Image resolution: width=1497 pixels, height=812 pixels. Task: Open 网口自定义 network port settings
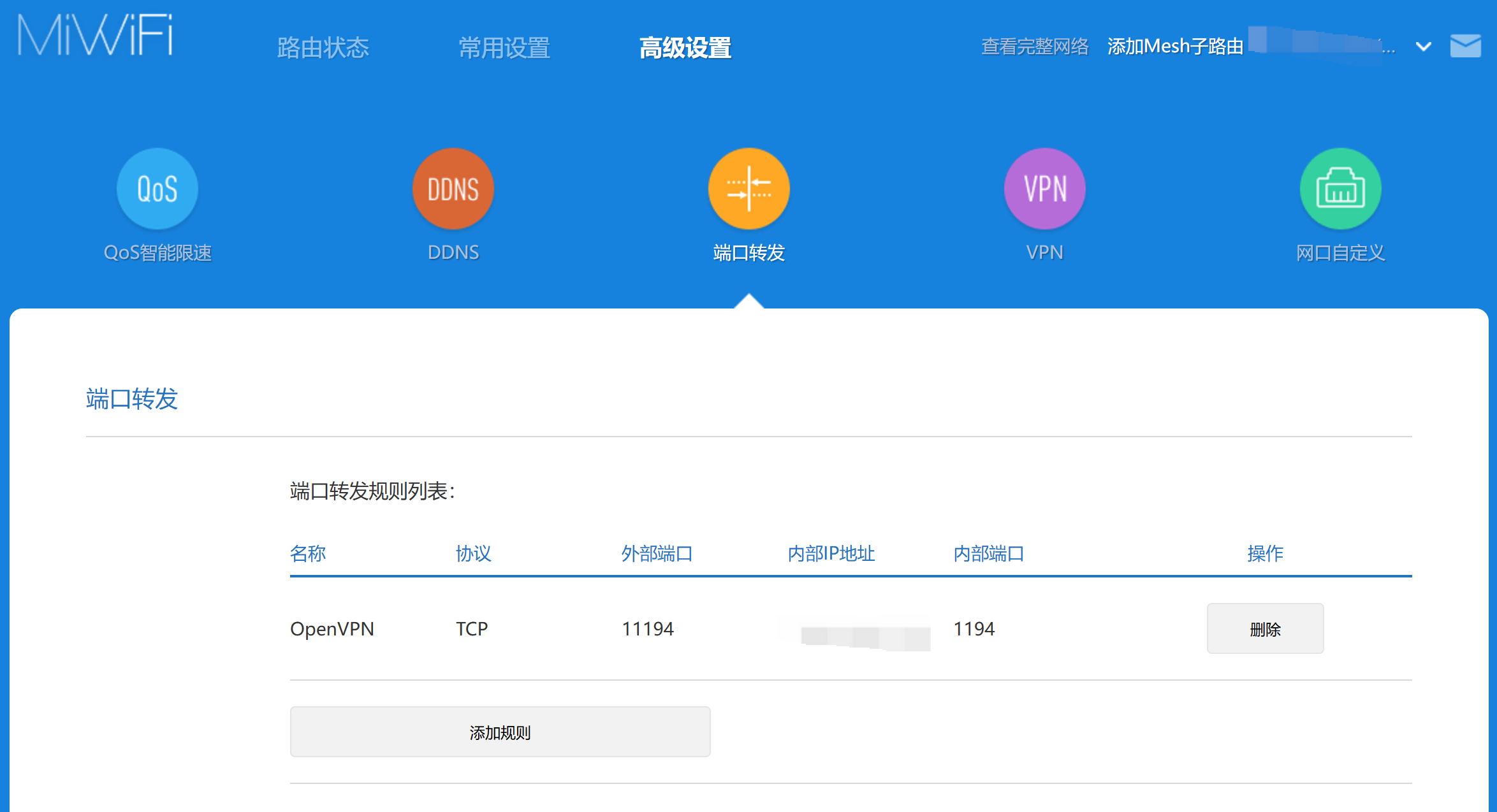coord(1340,188)
